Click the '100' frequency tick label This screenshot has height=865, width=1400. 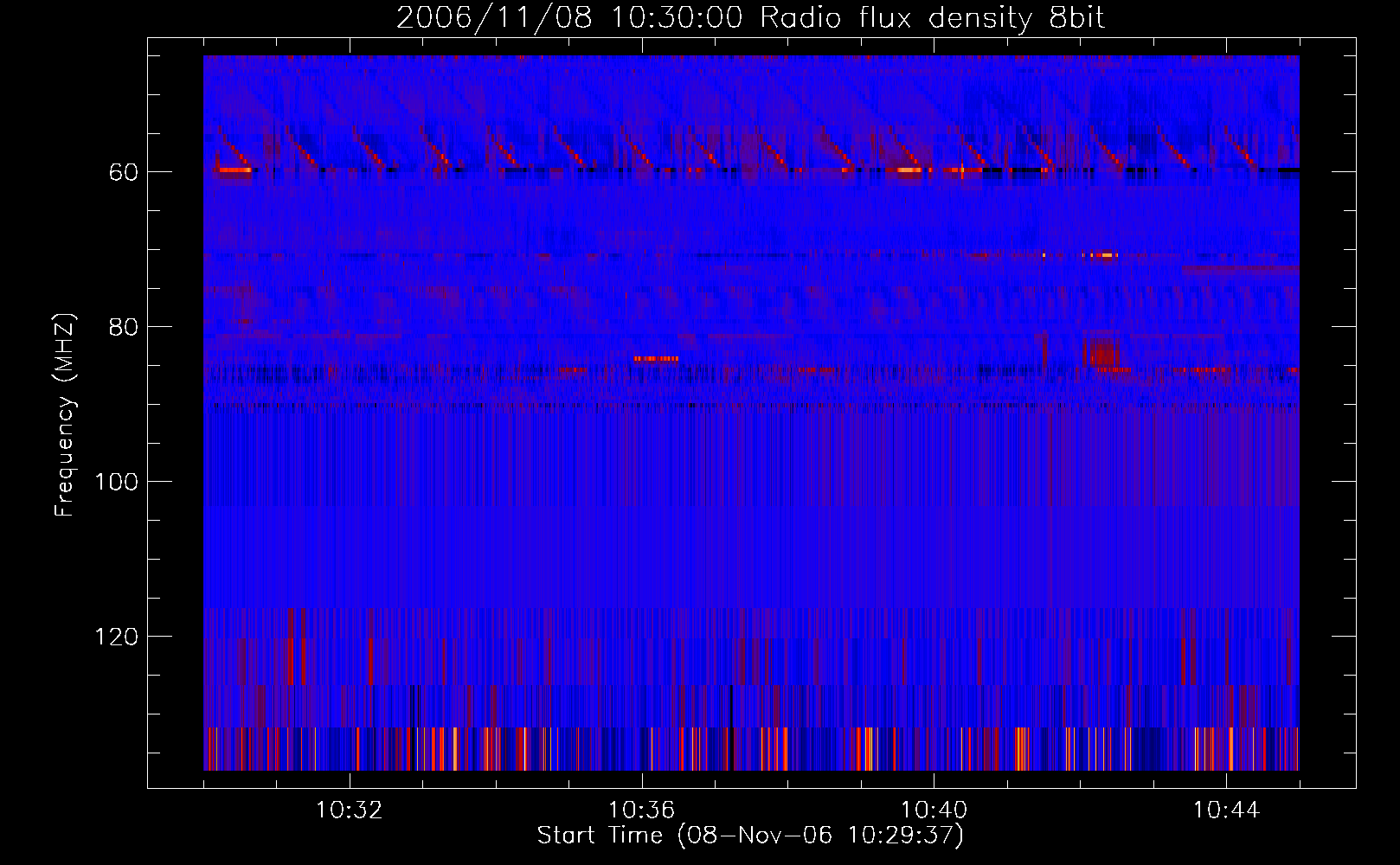point(116,482)
